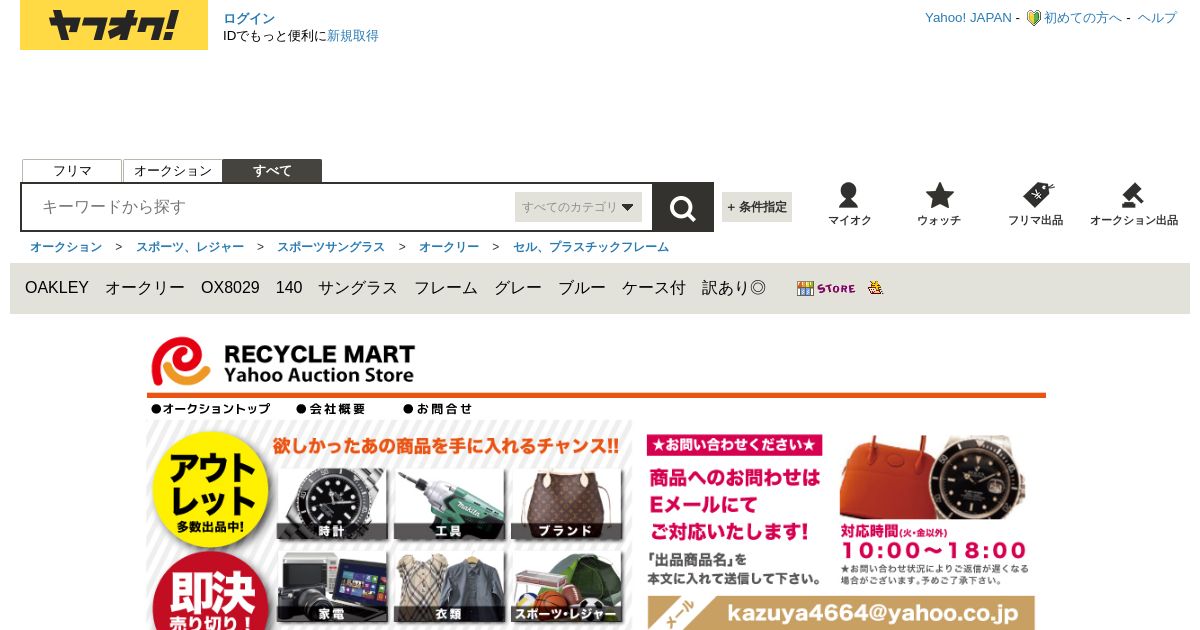Click the red 即決 売り切り badge
1200x630 pixels.
pos(210,592)
